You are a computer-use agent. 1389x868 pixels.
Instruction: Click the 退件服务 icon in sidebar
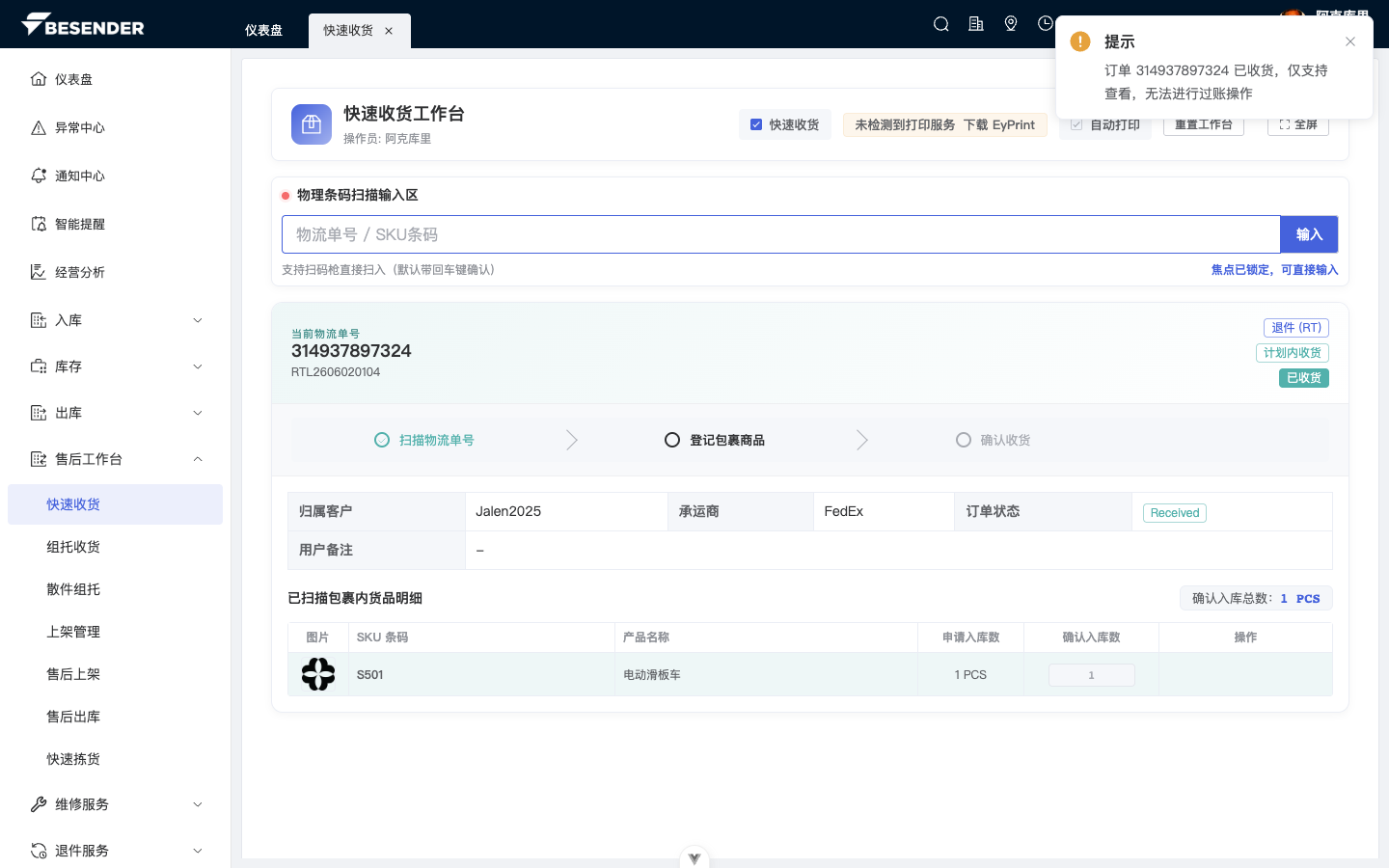(x=39, y=851)
